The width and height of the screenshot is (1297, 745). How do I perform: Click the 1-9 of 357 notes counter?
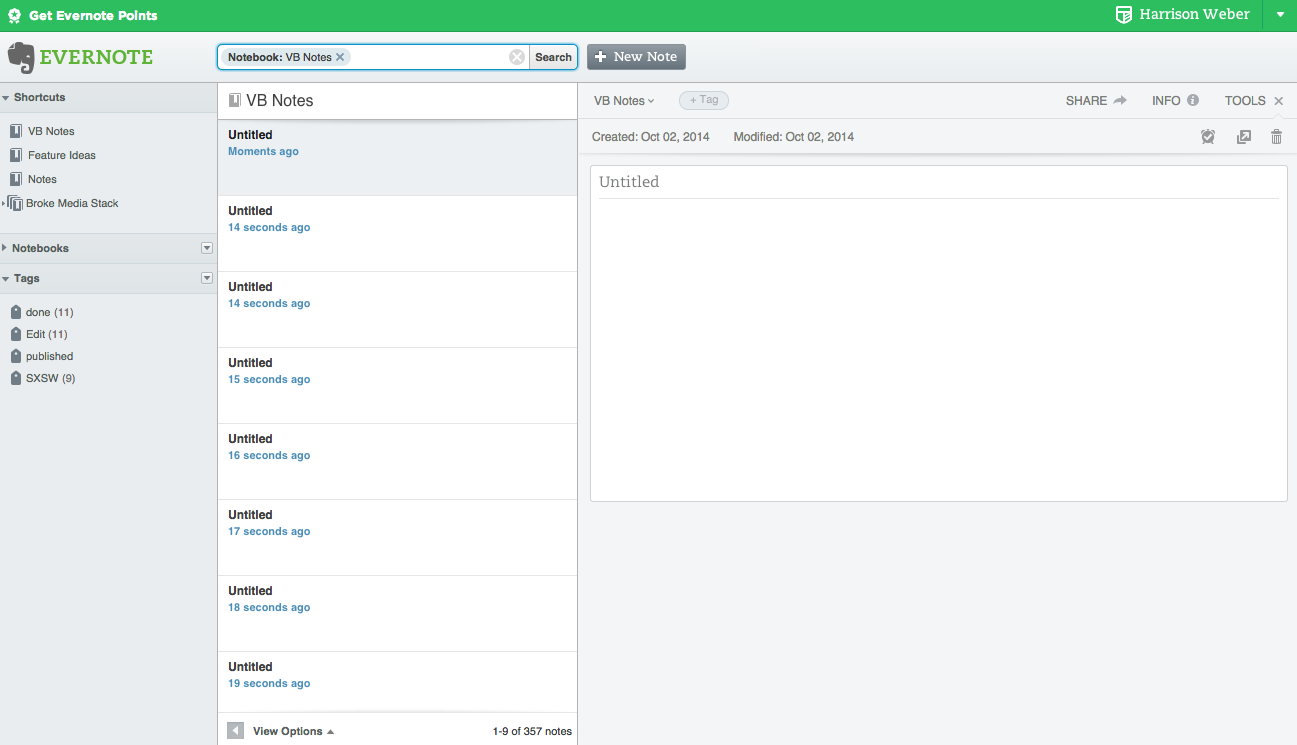click(x=532, y=731)
